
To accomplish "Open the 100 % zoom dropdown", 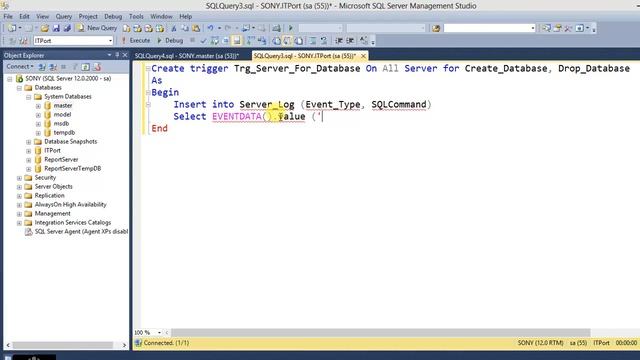I will [x=159, y=333].
